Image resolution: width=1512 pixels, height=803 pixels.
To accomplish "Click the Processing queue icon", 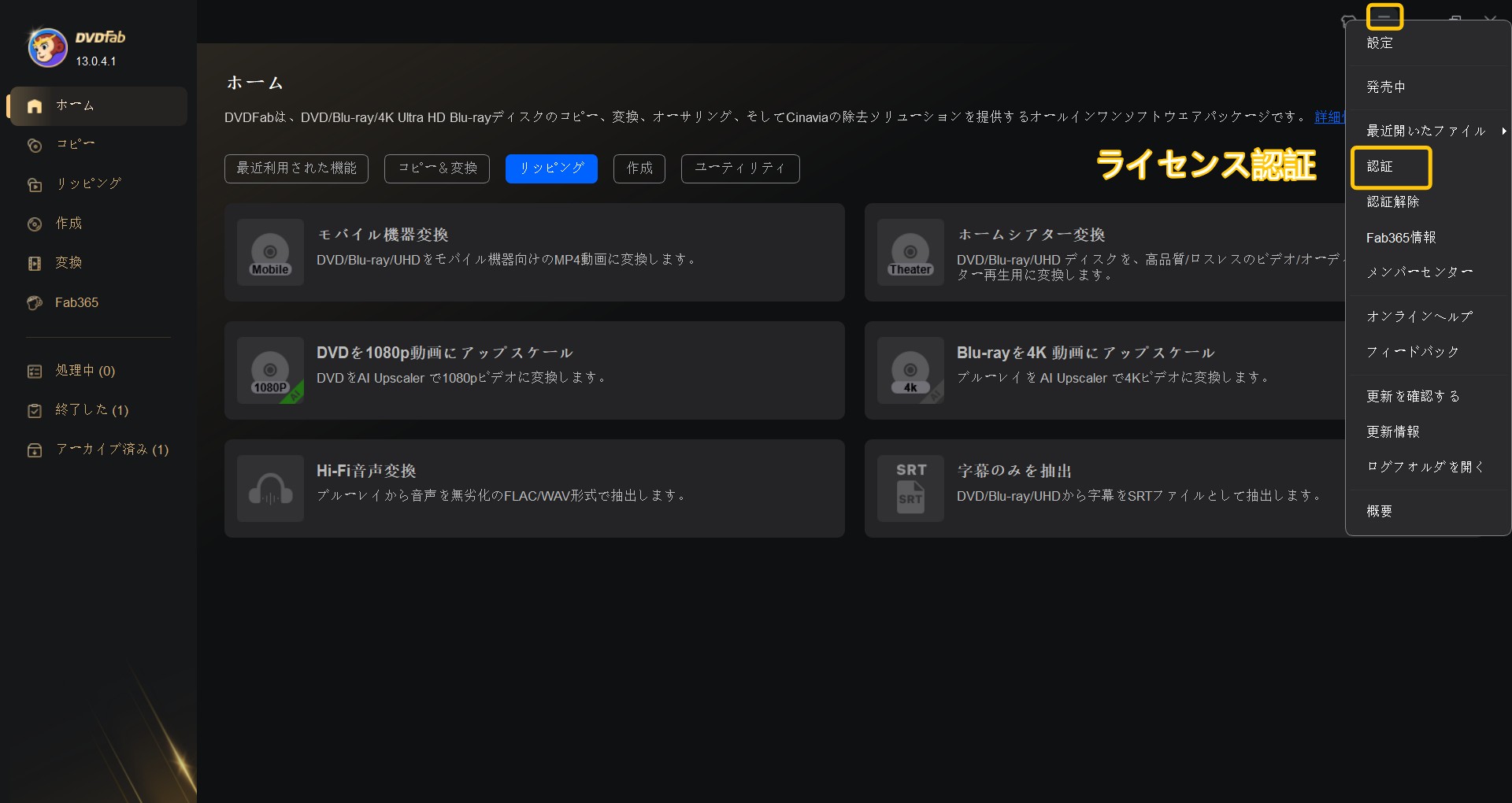I will click(x=35, y=372).
